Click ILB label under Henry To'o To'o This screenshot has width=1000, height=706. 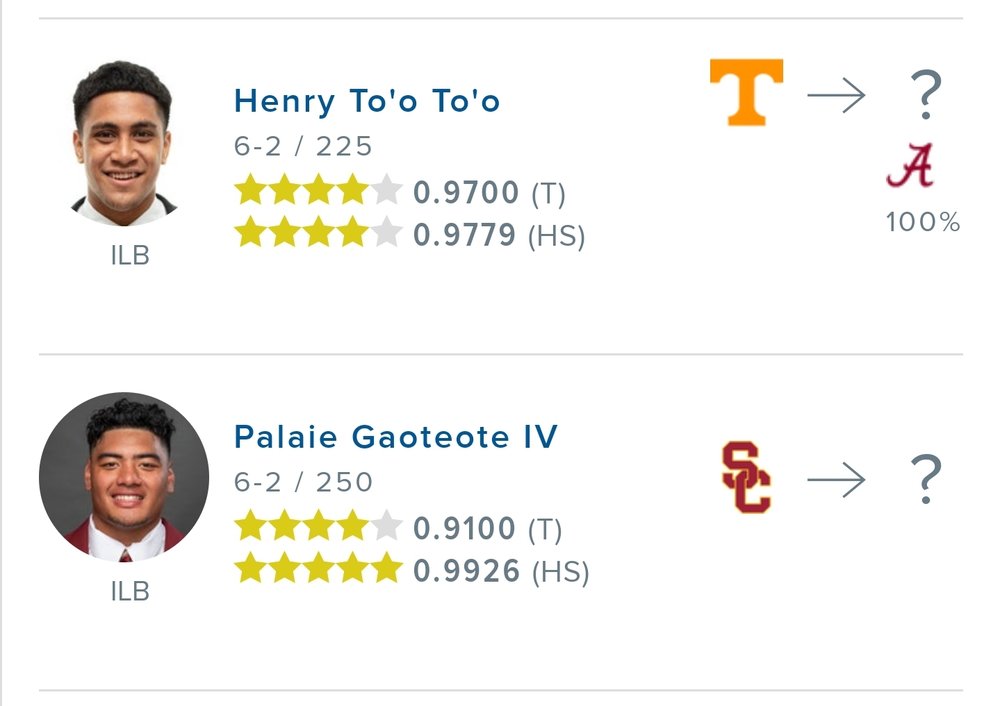click(x=130, y=256)
